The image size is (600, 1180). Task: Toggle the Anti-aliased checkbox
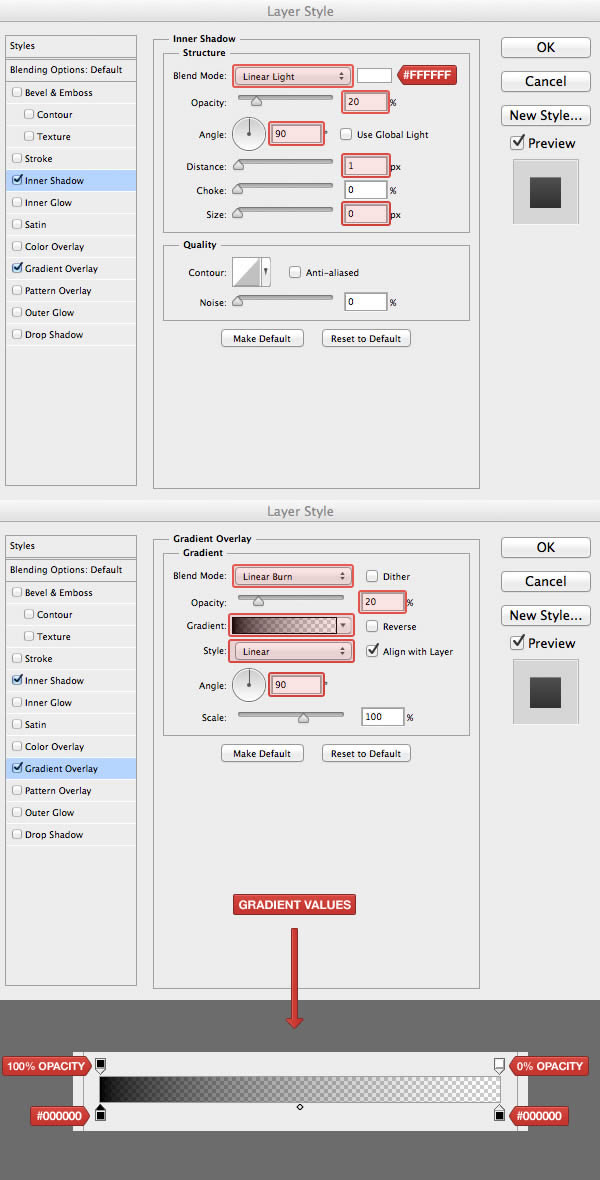click(x=295, y=272)
